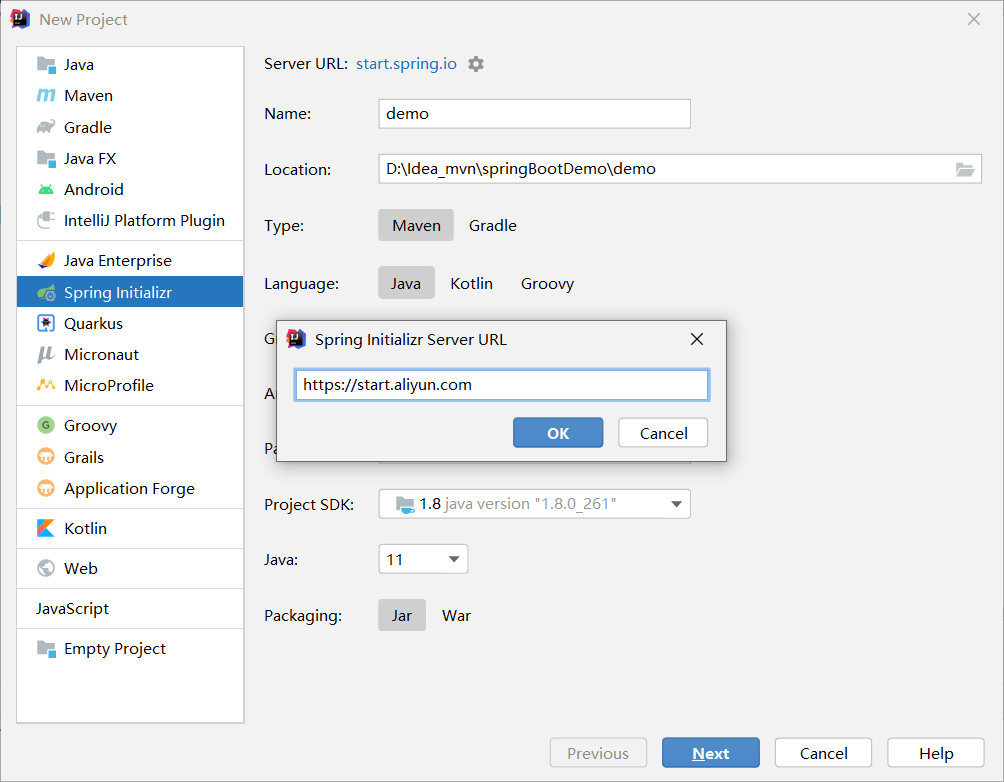This screenshot has height=782, width=1004.
Task: Select Java FX in the project list
Action: [x=130, y=158]
